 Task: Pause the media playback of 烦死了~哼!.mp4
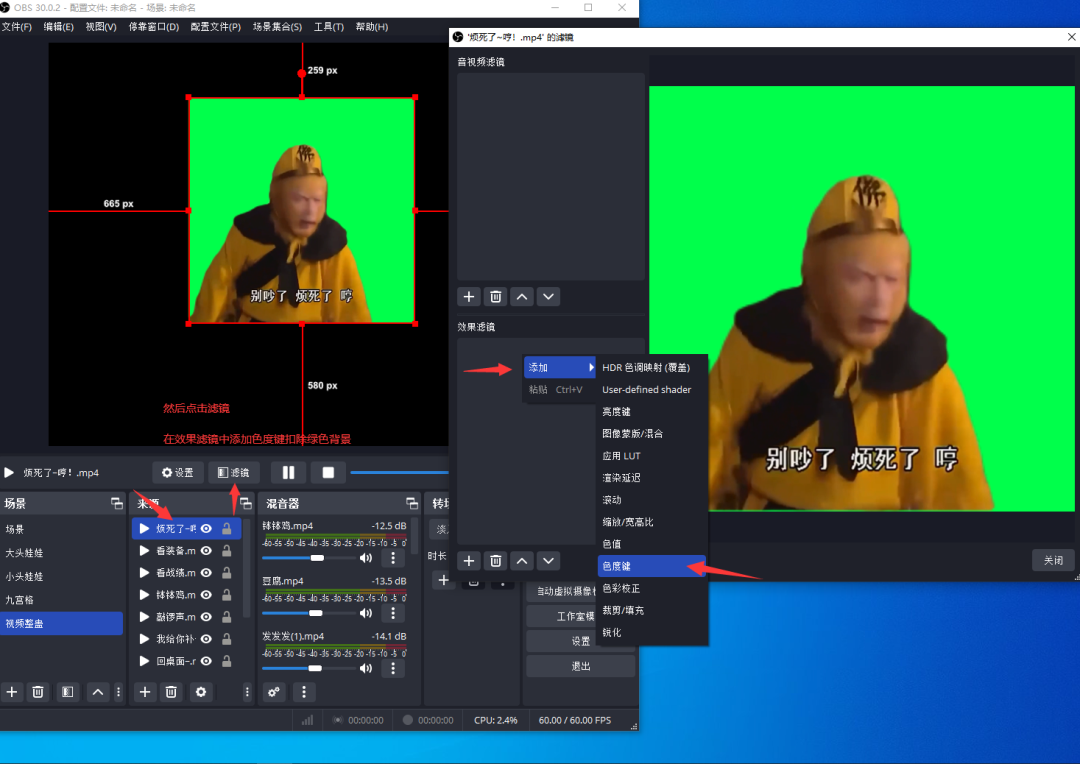(x=288, y=473)
